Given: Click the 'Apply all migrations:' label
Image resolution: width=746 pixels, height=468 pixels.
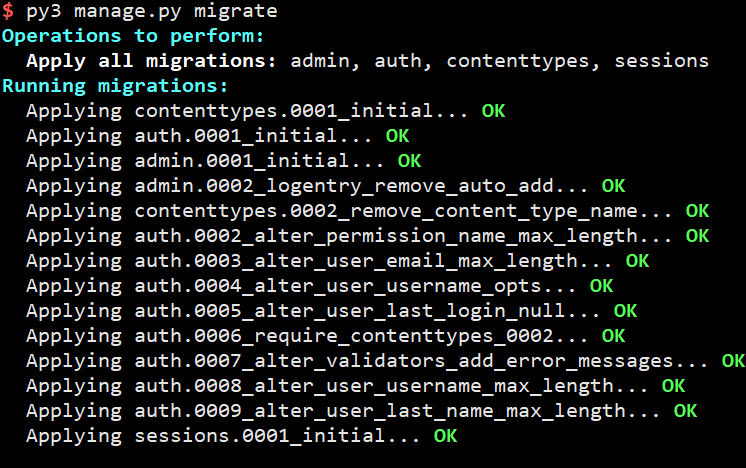Looking at the screenshot, I should pos(151,61).
